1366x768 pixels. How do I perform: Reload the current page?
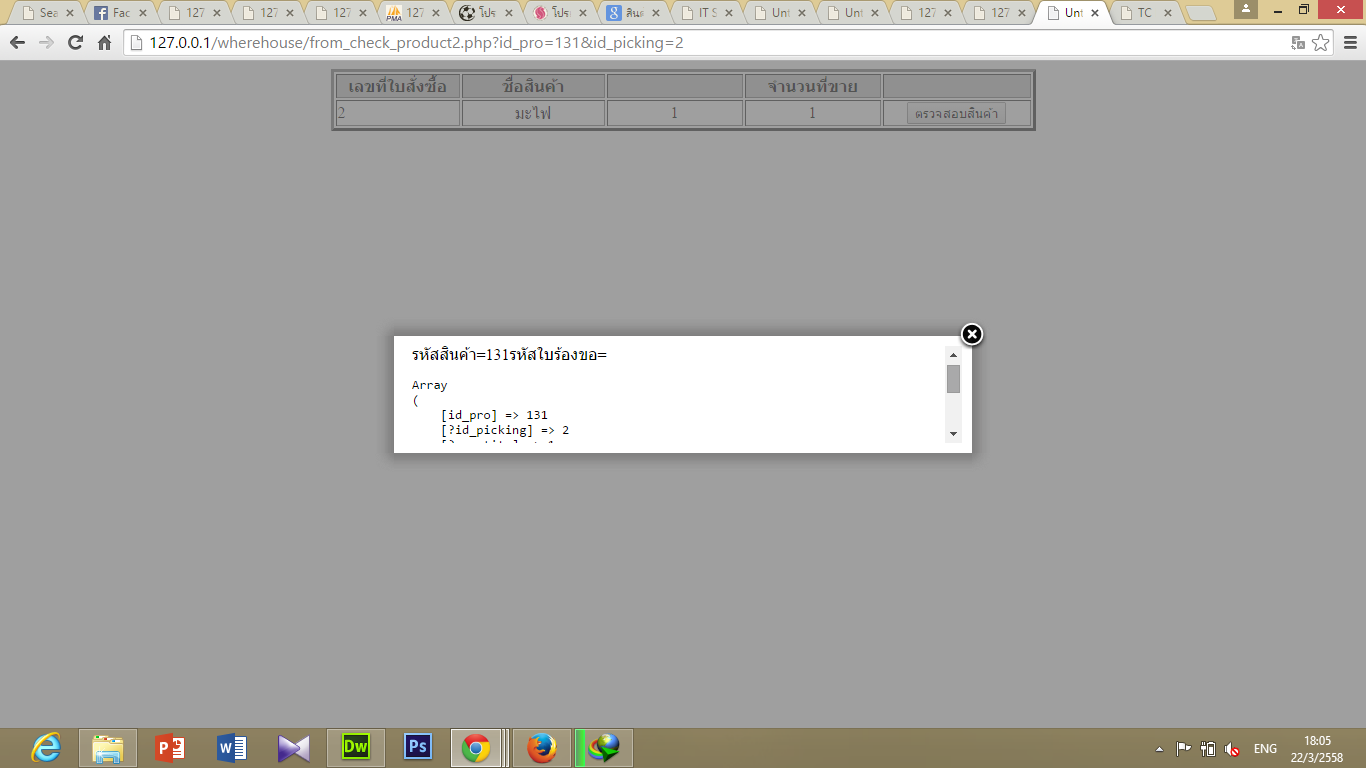pyautogui.click(x=75, y=43)
